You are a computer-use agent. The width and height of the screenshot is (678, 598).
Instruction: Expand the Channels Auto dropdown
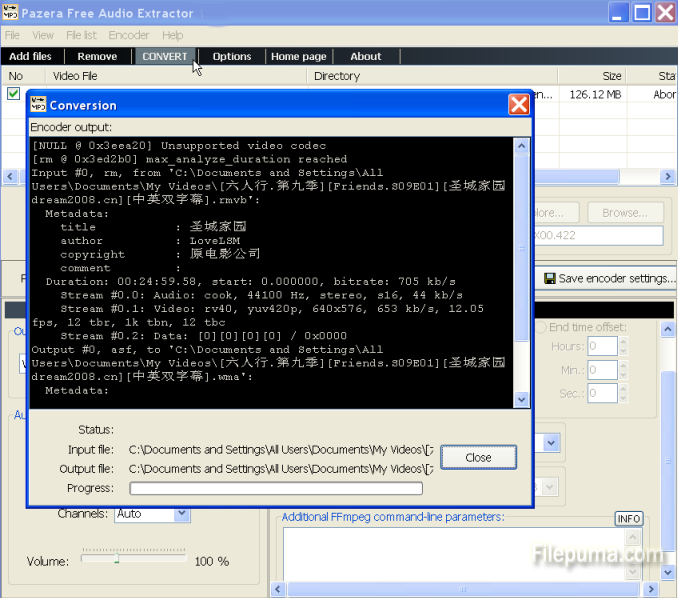182,513
